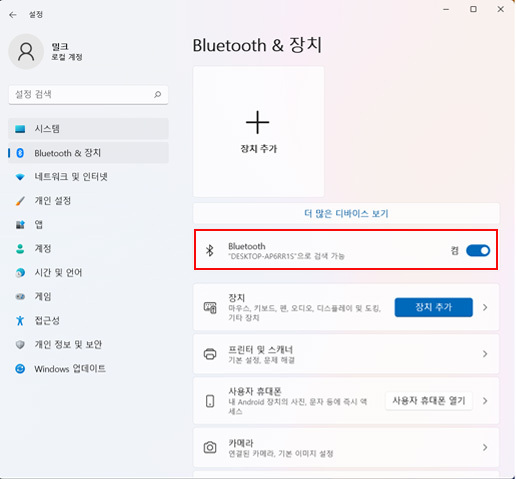The image size is (516, 479).
Task: Click the 설정 검색 search field
Action: [88, 95]
